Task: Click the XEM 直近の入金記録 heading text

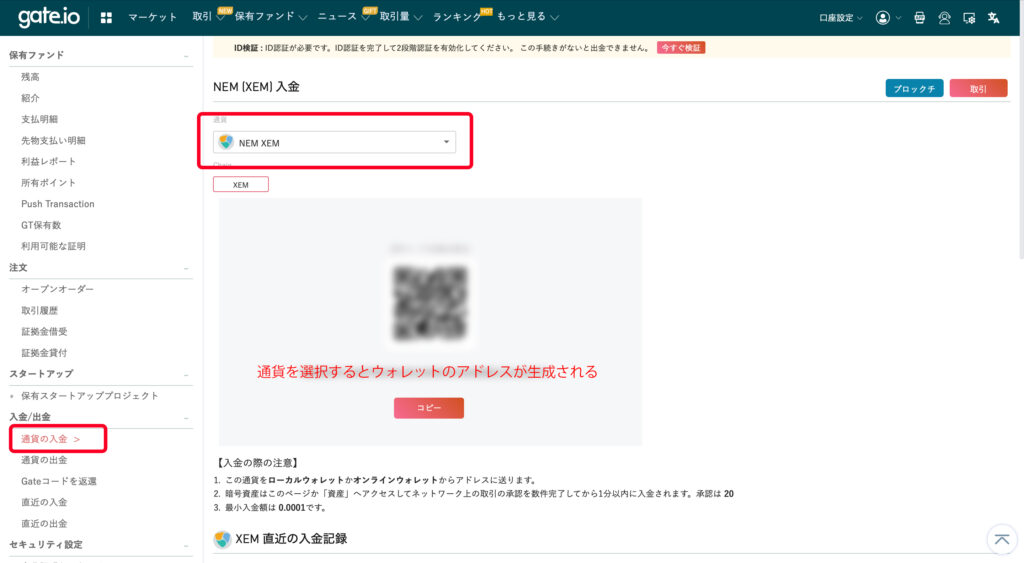Action: 291,539
